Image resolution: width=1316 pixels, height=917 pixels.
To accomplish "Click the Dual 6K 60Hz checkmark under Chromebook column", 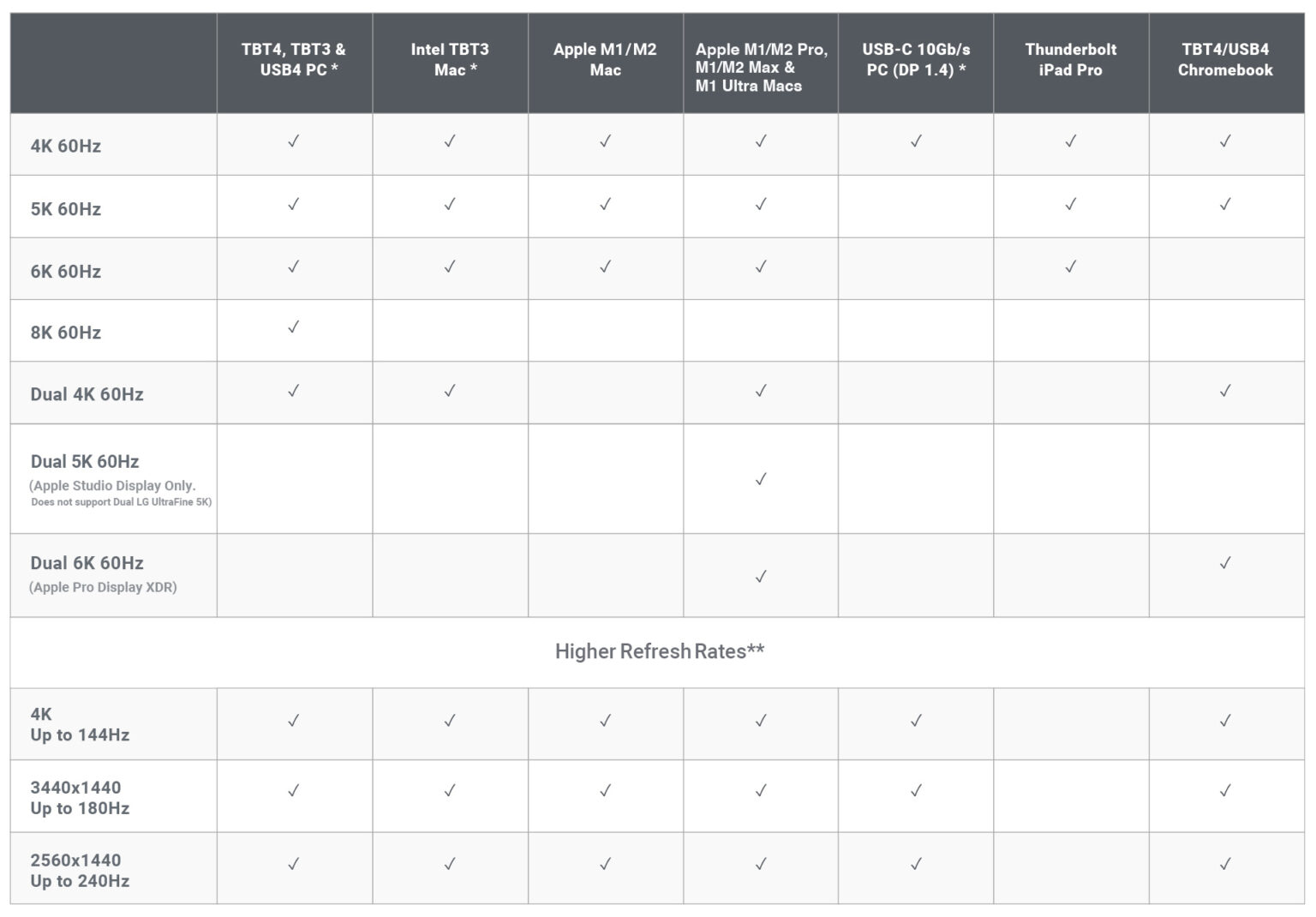I will (1225, 563).
